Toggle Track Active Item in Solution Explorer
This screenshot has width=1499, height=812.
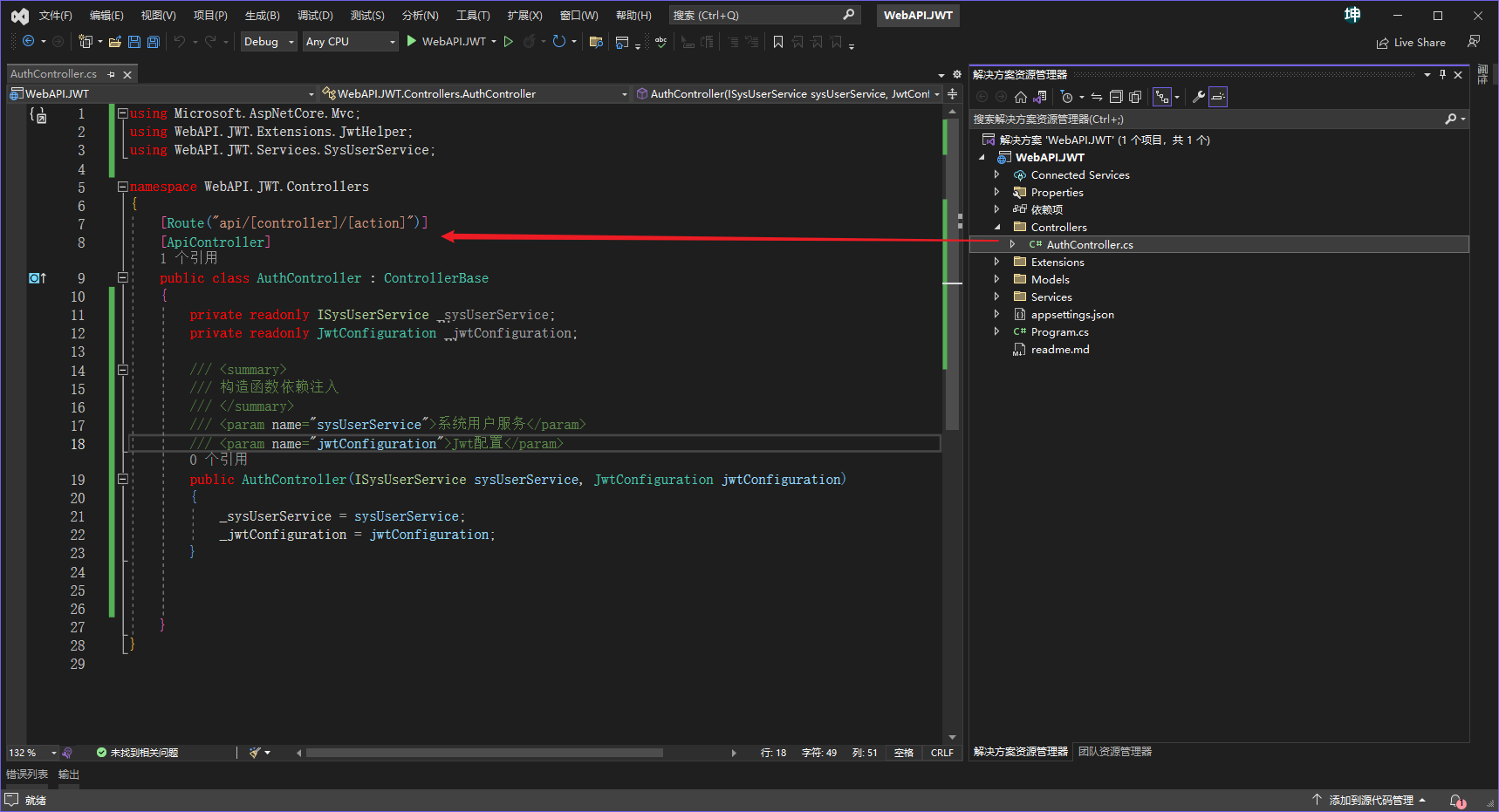click(1163, 97)
